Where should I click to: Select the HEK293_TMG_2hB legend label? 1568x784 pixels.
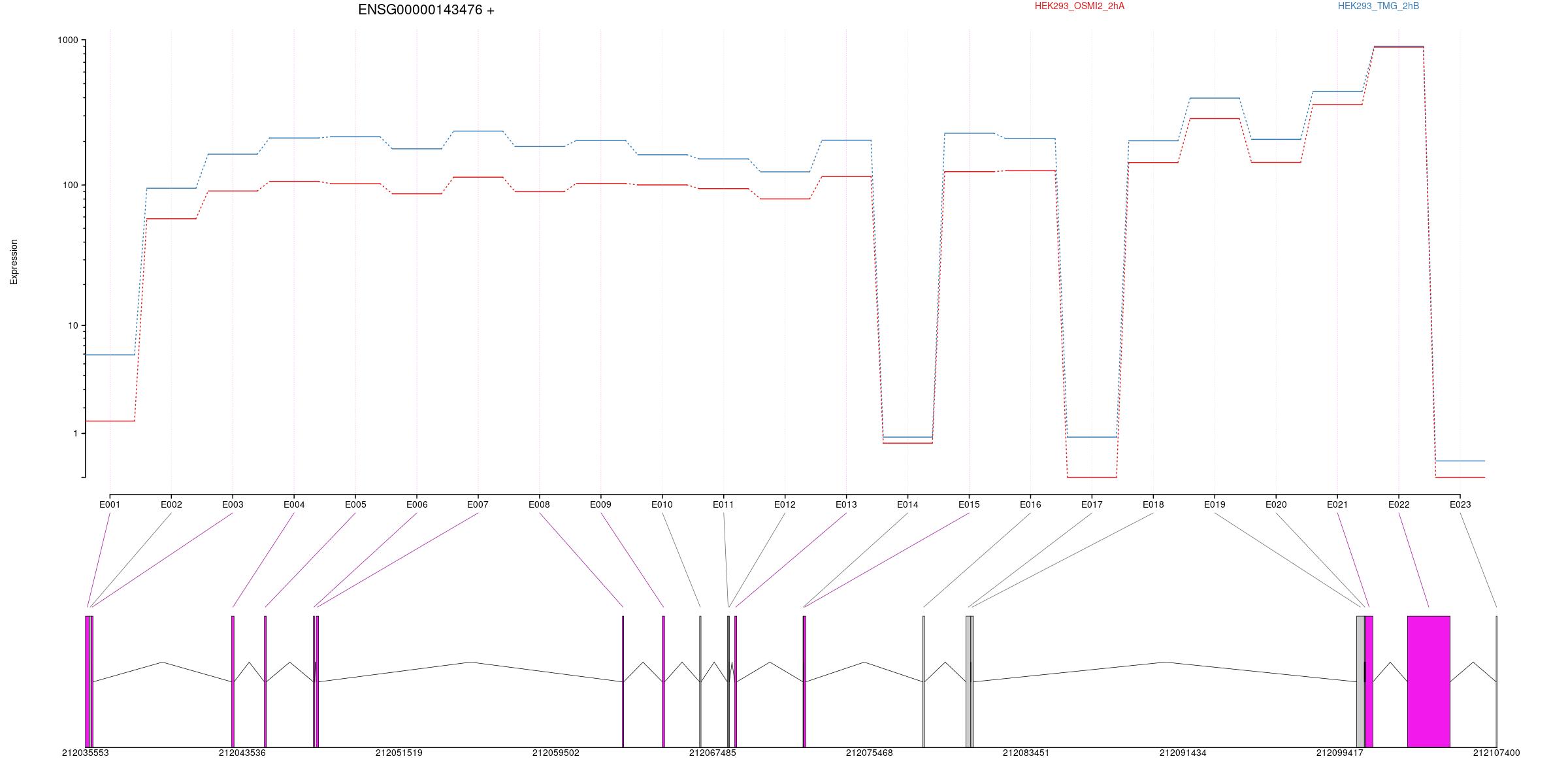click(x=1379, y=6)
